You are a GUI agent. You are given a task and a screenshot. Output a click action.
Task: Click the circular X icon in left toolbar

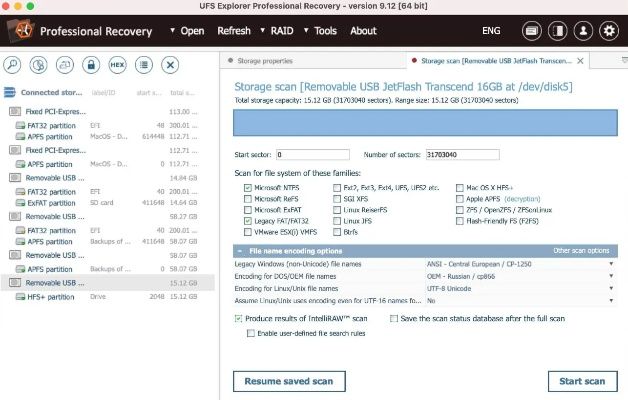coord(170,65)
